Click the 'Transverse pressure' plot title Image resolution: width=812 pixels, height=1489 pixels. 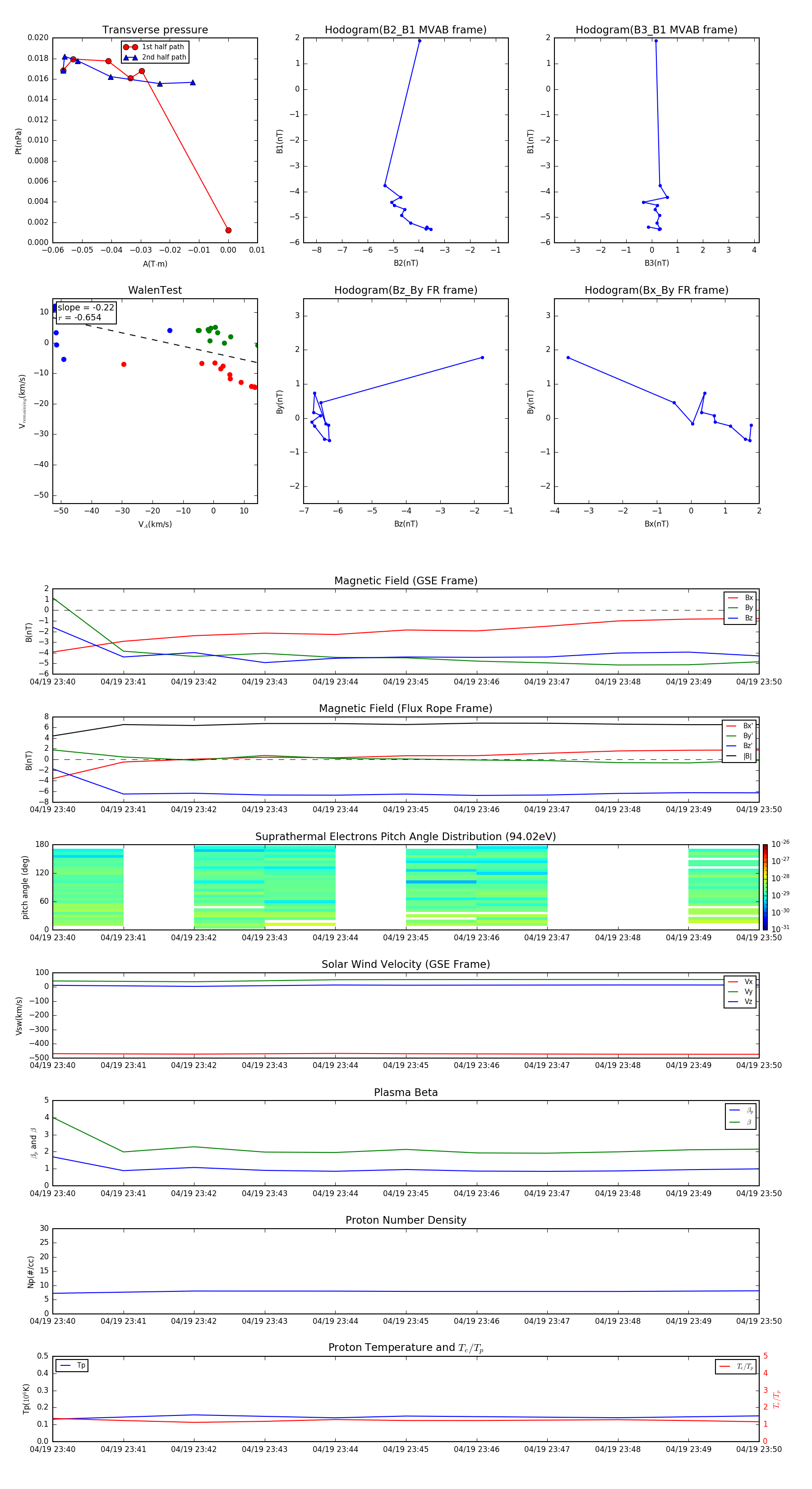pos(155,30)
